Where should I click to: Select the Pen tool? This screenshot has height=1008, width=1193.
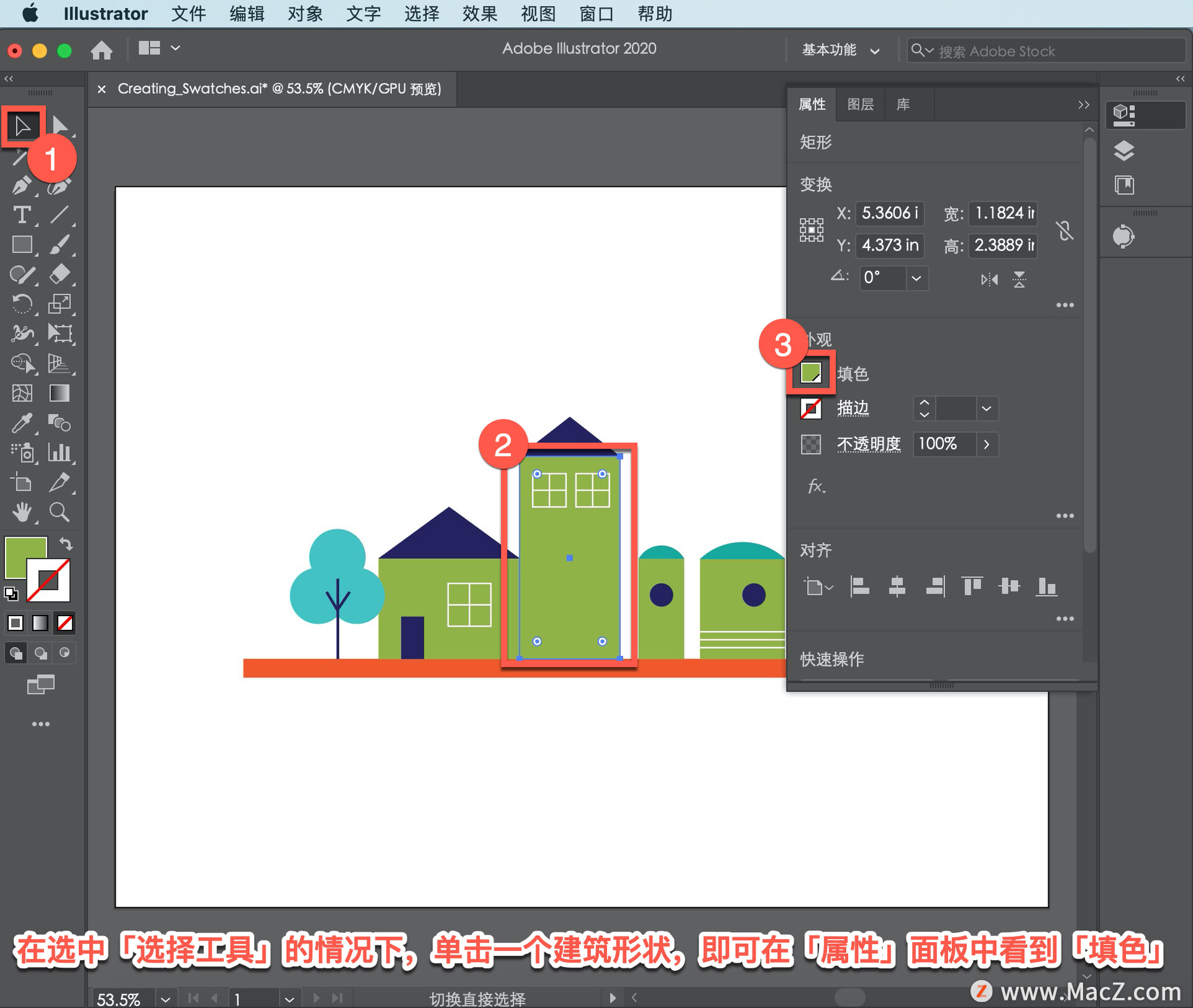[x=22, y=186]
